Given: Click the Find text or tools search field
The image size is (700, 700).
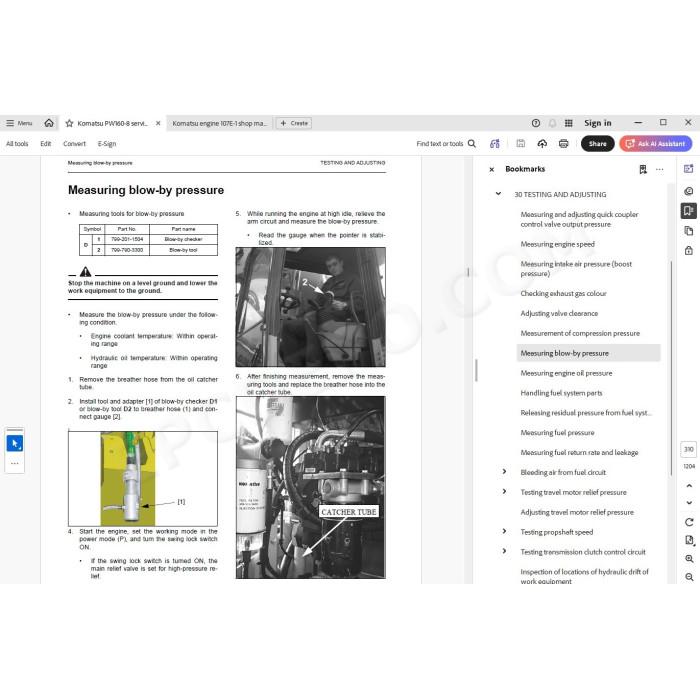Looking at the screenshot, I should click(439, 144).
